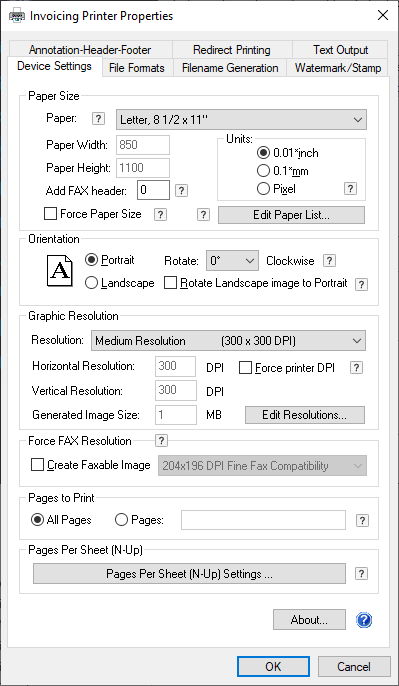Open help icon beside Force FAX Resolution
The width and height of the screenshot is (399, 686).
(x=161, y=441)
